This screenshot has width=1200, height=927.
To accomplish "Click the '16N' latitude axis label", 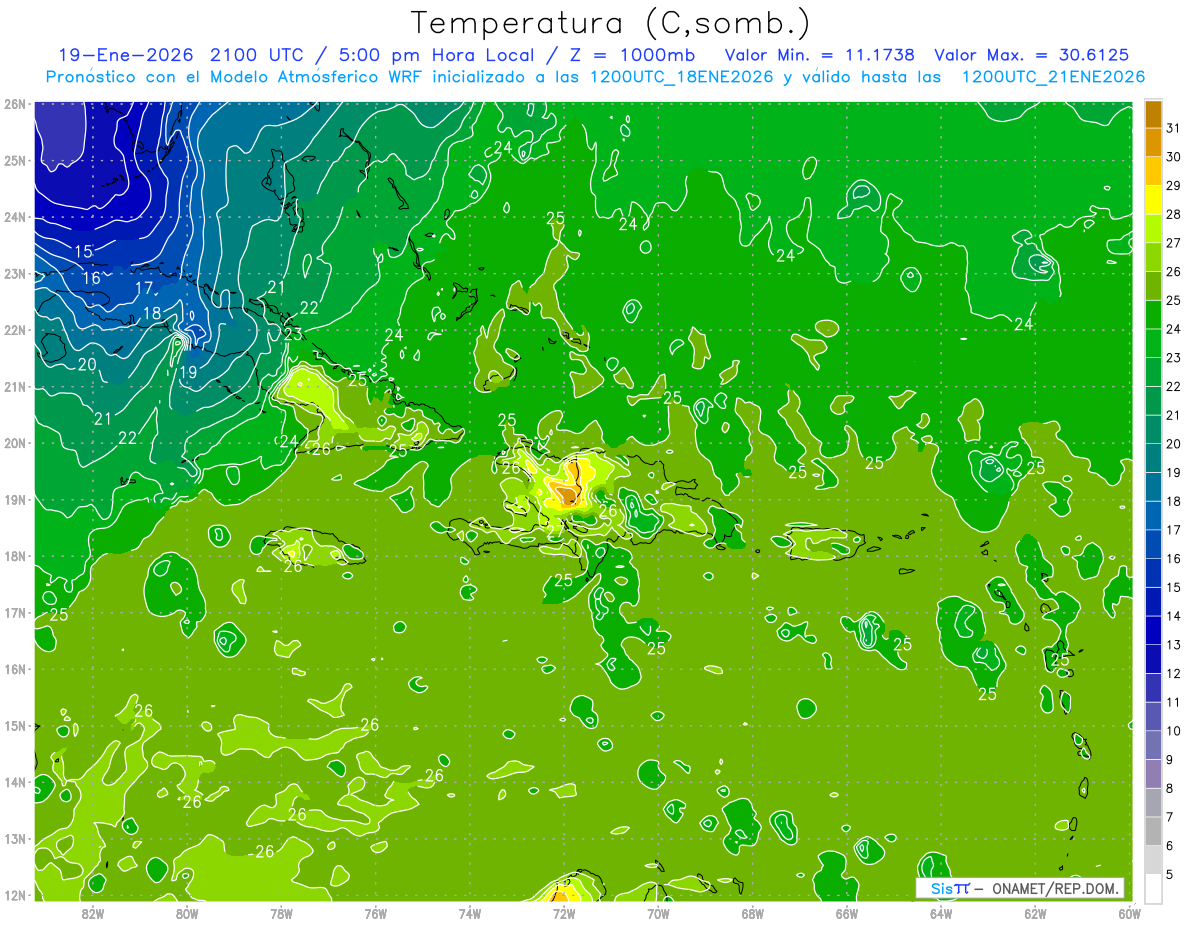I will [15, 669].
